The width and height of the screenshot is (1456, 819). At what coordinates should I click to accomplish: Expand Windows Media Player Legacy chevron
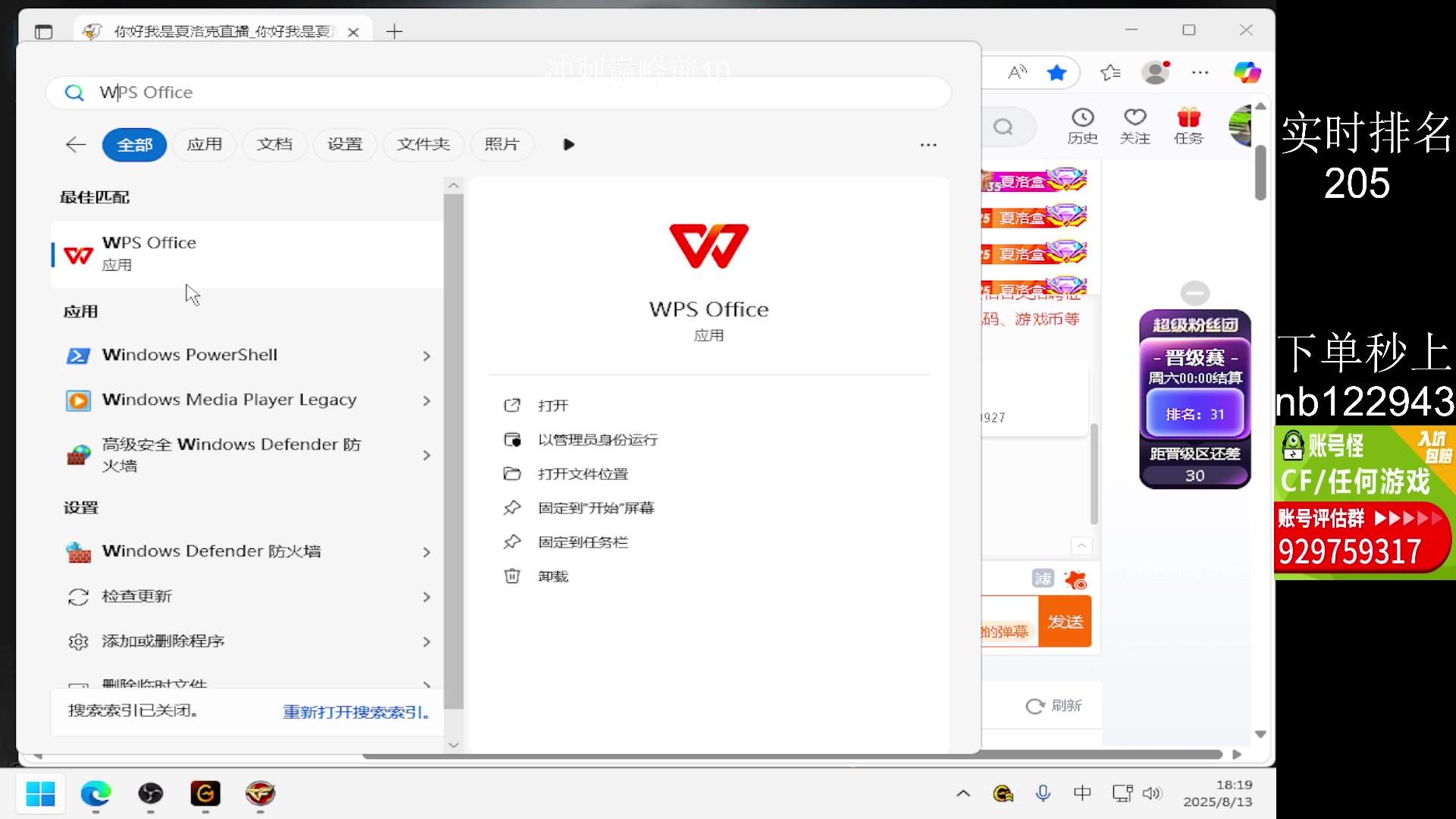(427, 400)
